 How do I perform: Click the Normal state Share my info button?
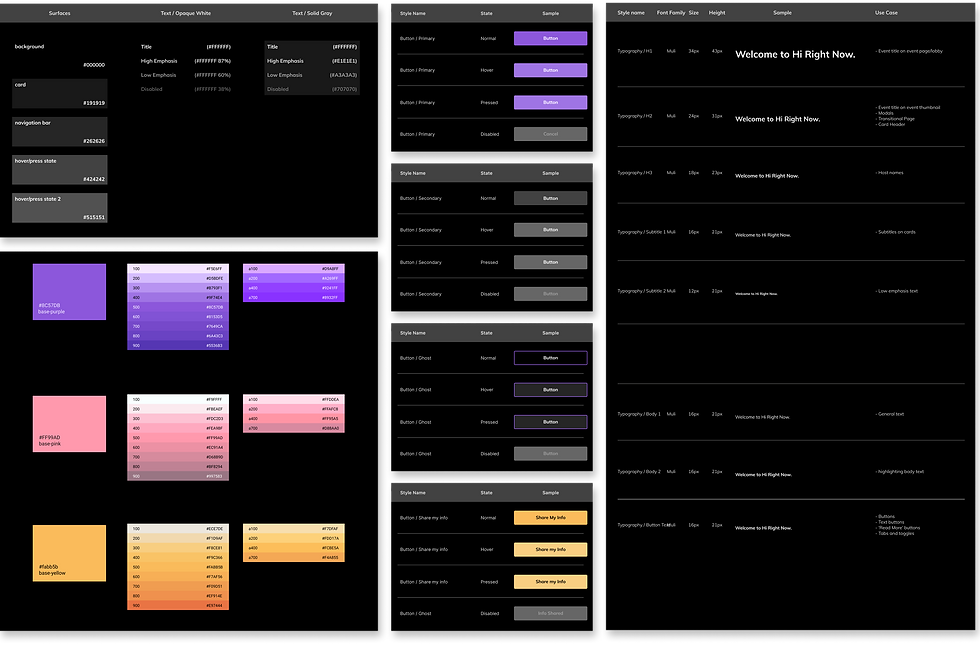click(550, 518)
